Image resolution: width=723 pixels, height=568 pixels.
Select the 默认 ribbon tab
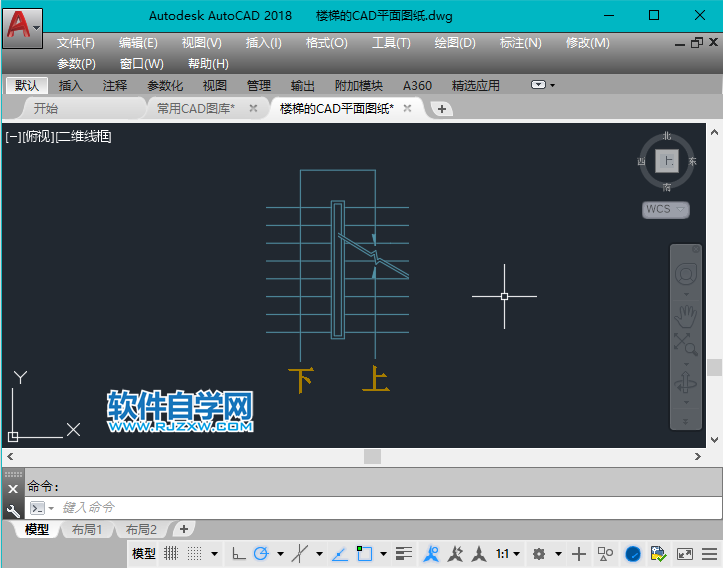coord(27,85)
